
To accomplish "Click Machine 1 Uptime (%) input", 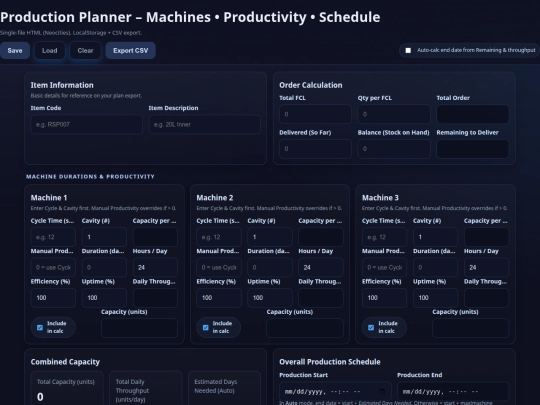I will tap(104, 298).
